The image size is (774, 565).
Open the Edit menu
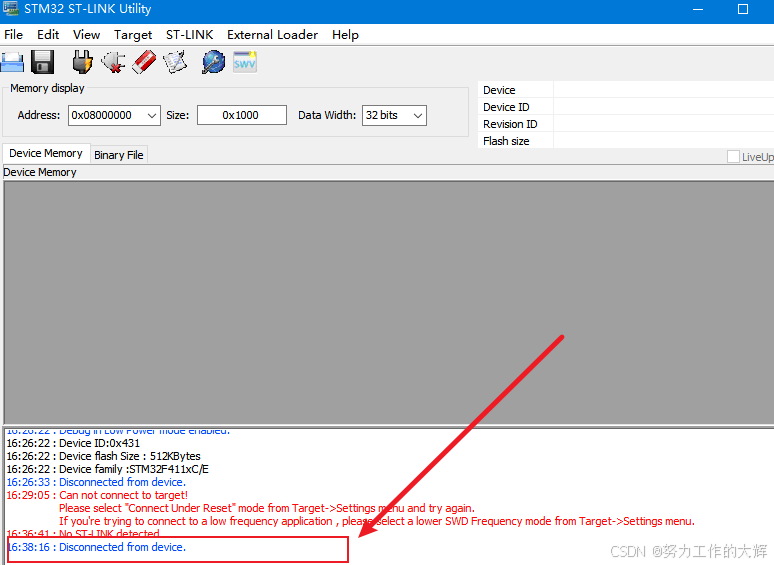tap(48, 35)
